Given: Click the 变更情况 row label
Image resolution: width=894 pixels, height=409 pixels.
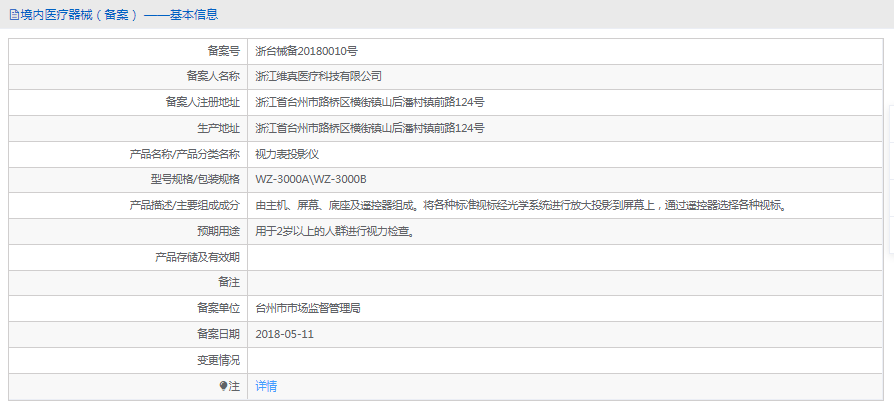Looking at the screenshot, I should (218, 360).
